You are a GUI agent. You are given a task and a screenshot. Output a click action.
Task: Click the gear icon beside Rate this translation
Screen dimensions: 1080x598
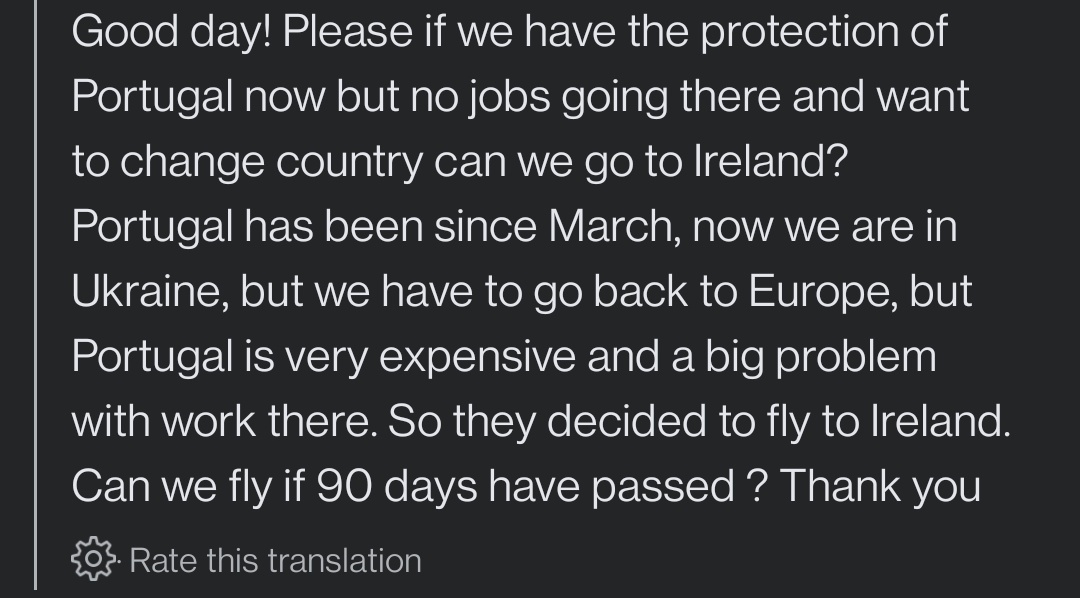pyautogui.click(x=93, y=559)
